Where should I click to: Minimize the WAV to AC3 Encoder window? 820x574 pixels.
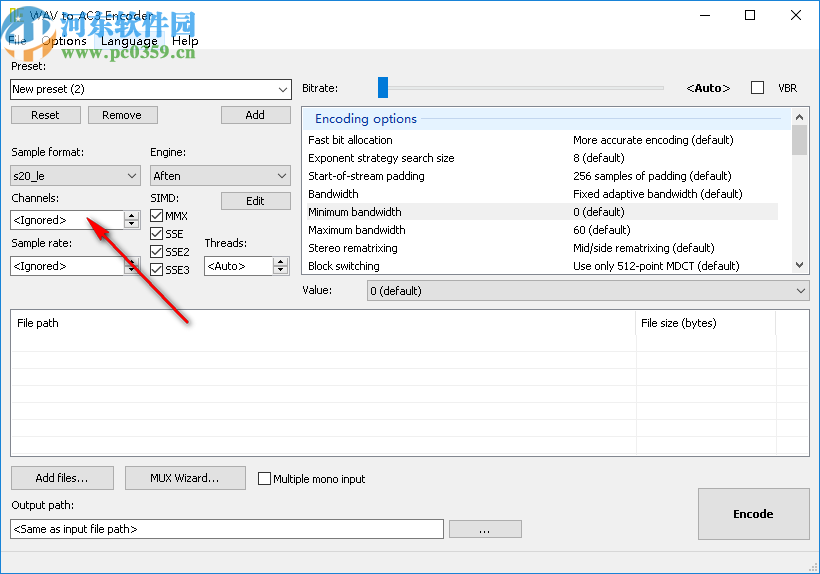pos(704,15)
